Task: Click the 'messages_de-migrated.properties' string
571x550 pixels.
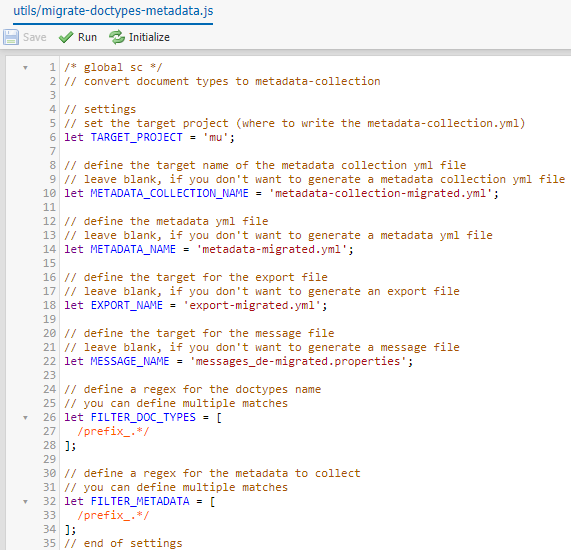Action: 298,361
